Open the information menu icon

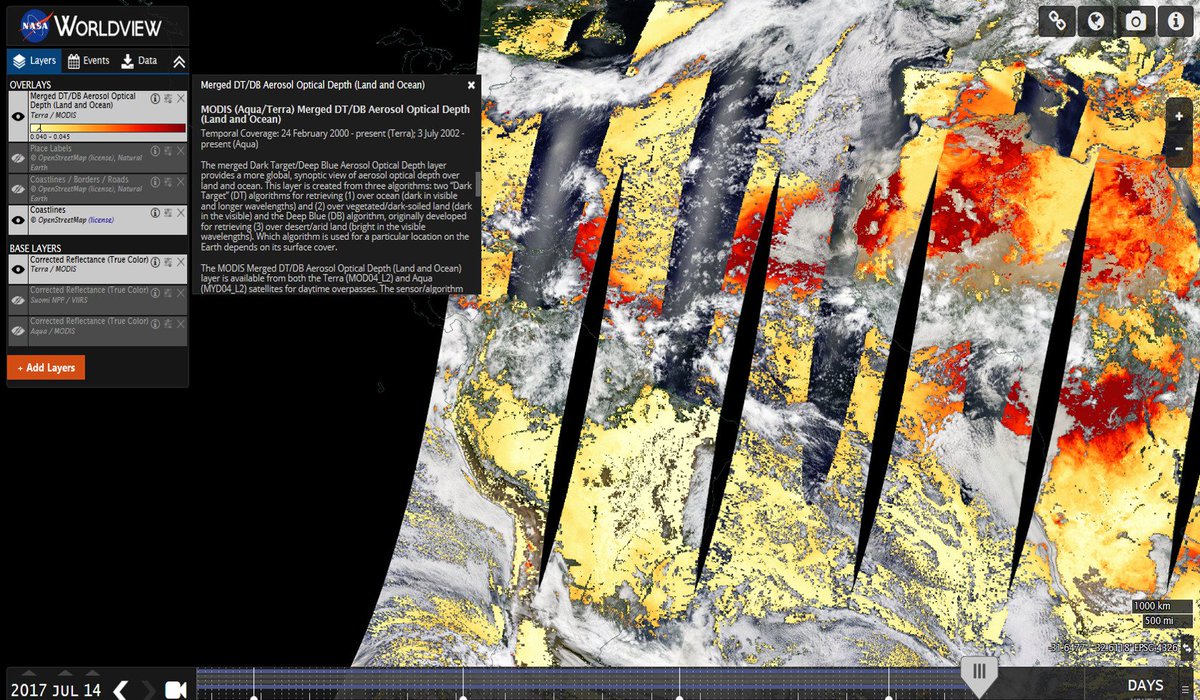coord(1175,21)
